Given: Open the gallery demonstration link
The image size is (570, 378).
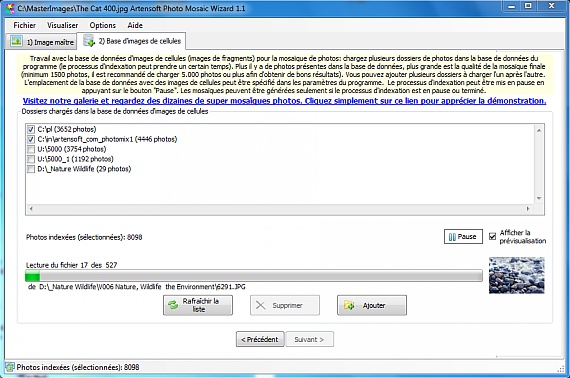Looking at the screenshot, I should coord(284,101).
